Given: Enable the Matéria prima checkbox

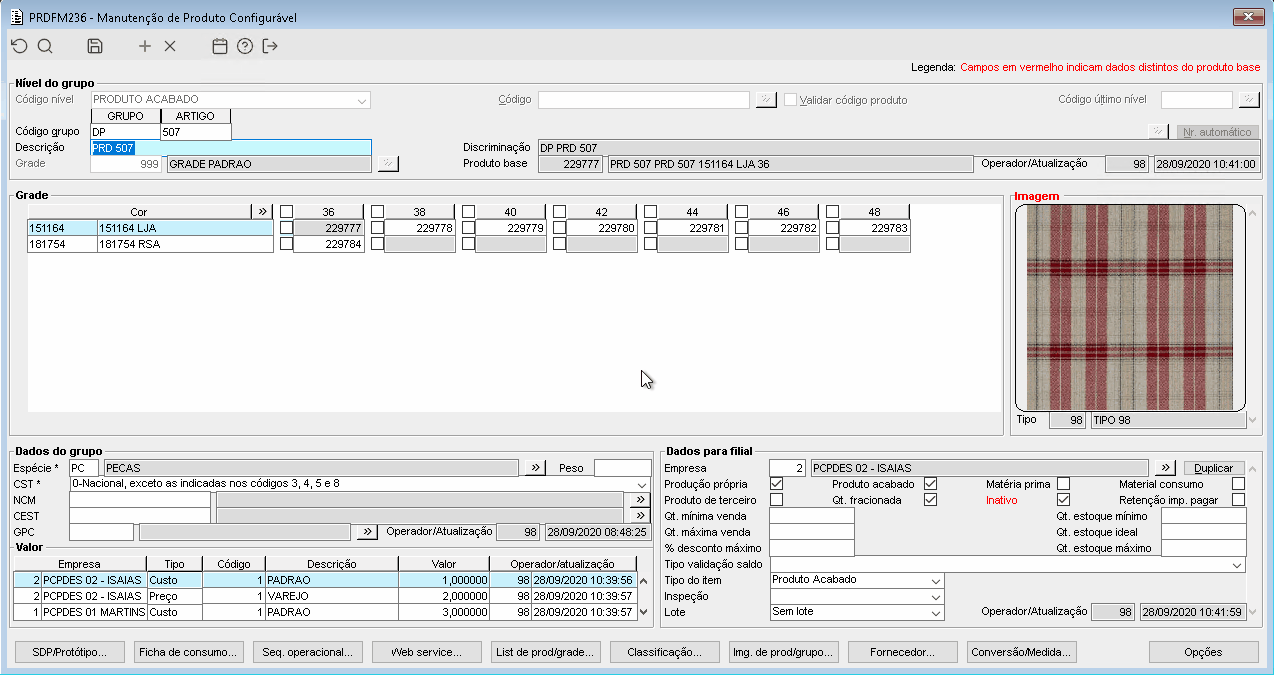Looking at the screenshot, I should pos(1063,484).
